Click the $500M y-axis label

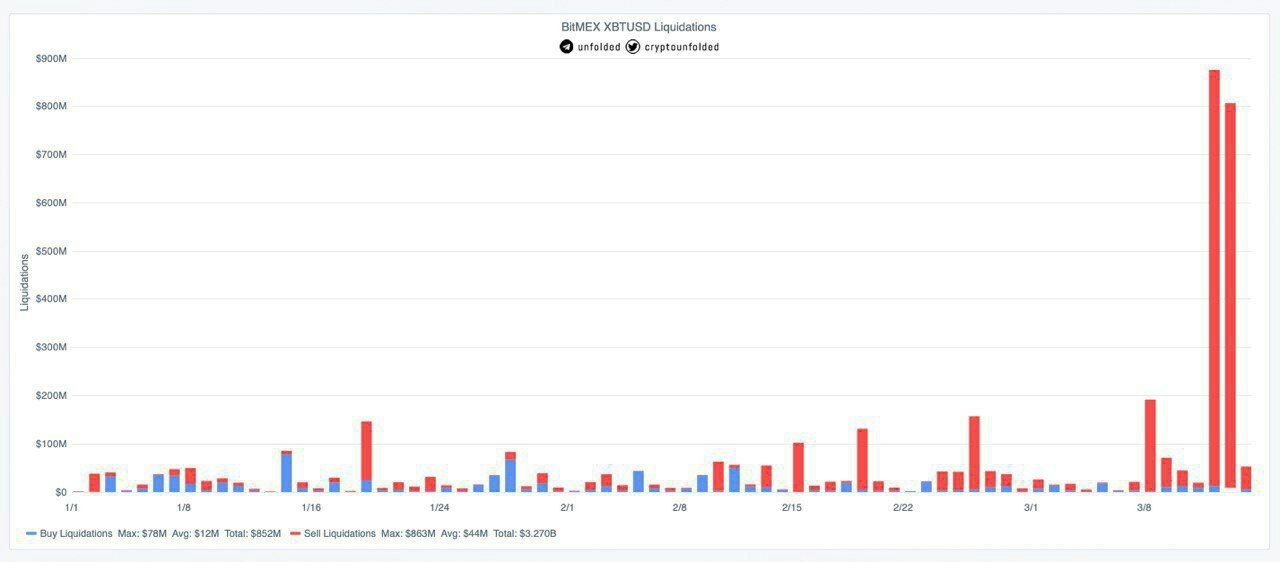(51, 251)
